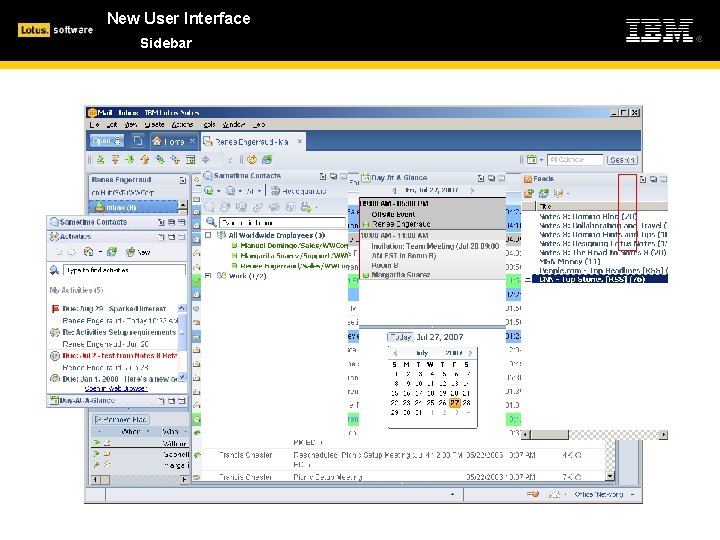
Task: Click first green down-arrow toolbar icon
Action: 101,160
